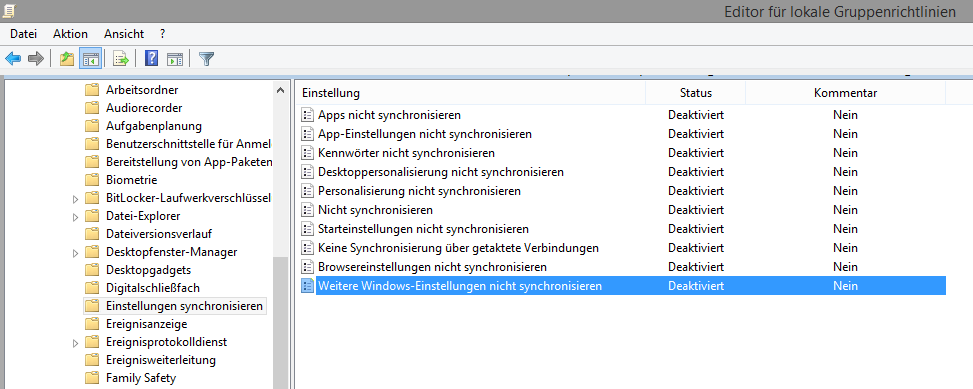Click the folder icon of Aufgabenplanung

click(x=92, y=126)
